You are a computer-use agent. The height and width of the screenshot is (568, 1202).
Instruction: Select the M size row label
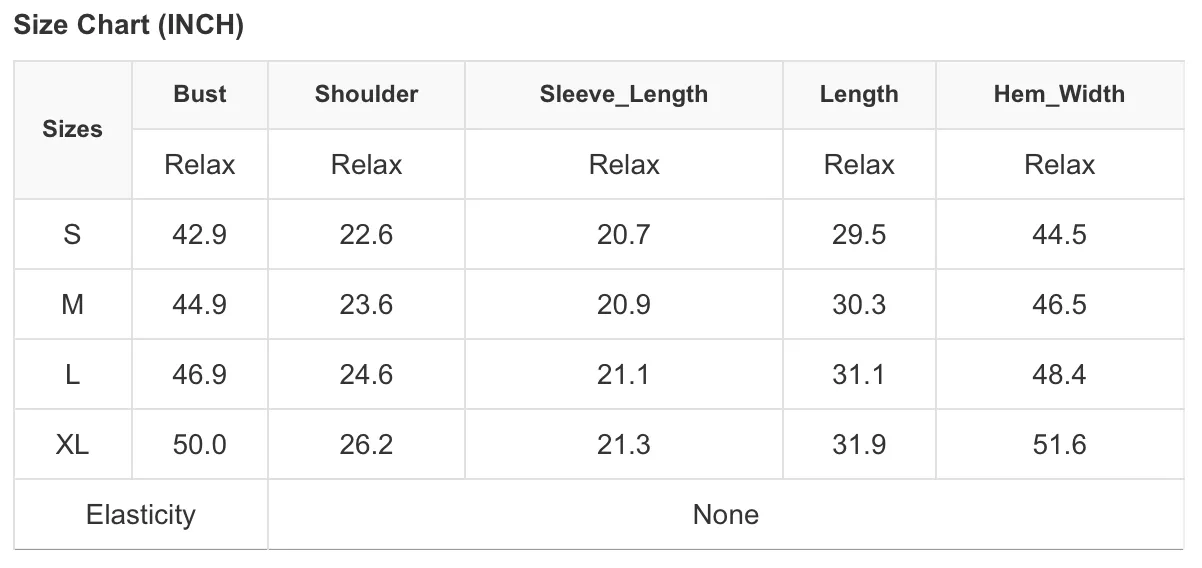pos(72,304)
